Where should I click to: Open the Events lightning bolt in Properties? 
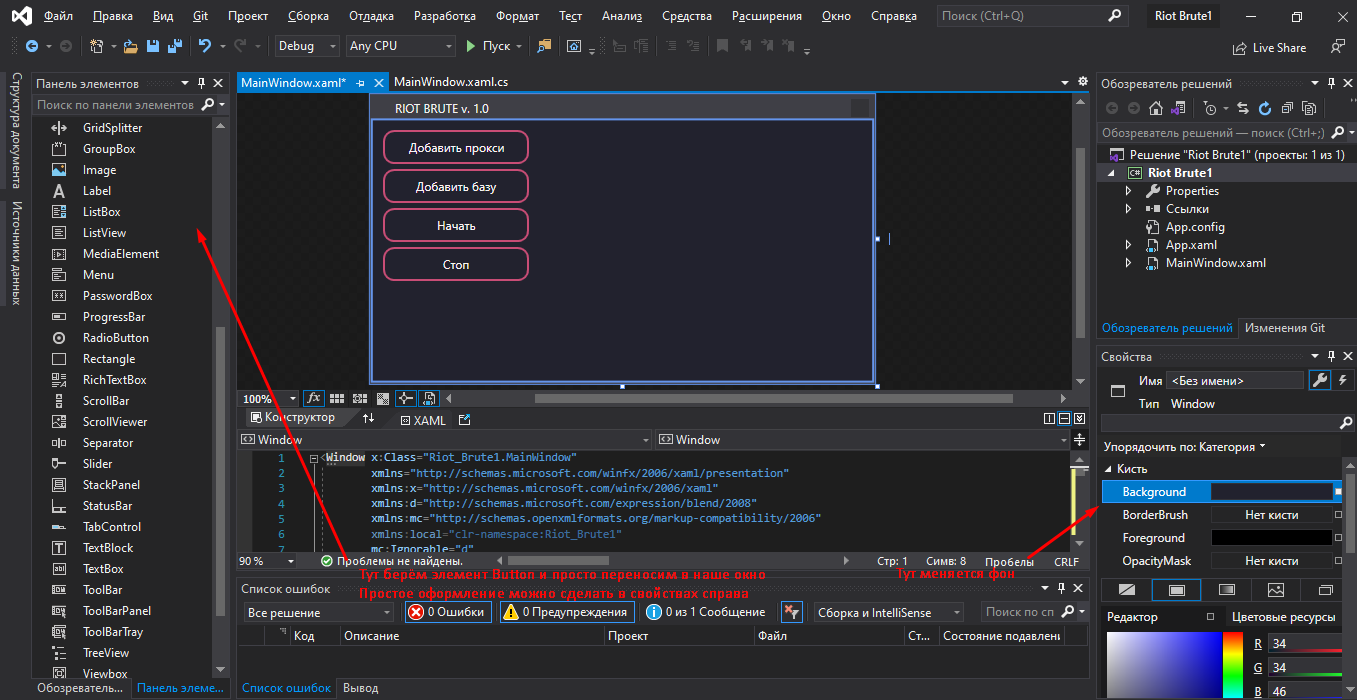tap(1342, 380)
